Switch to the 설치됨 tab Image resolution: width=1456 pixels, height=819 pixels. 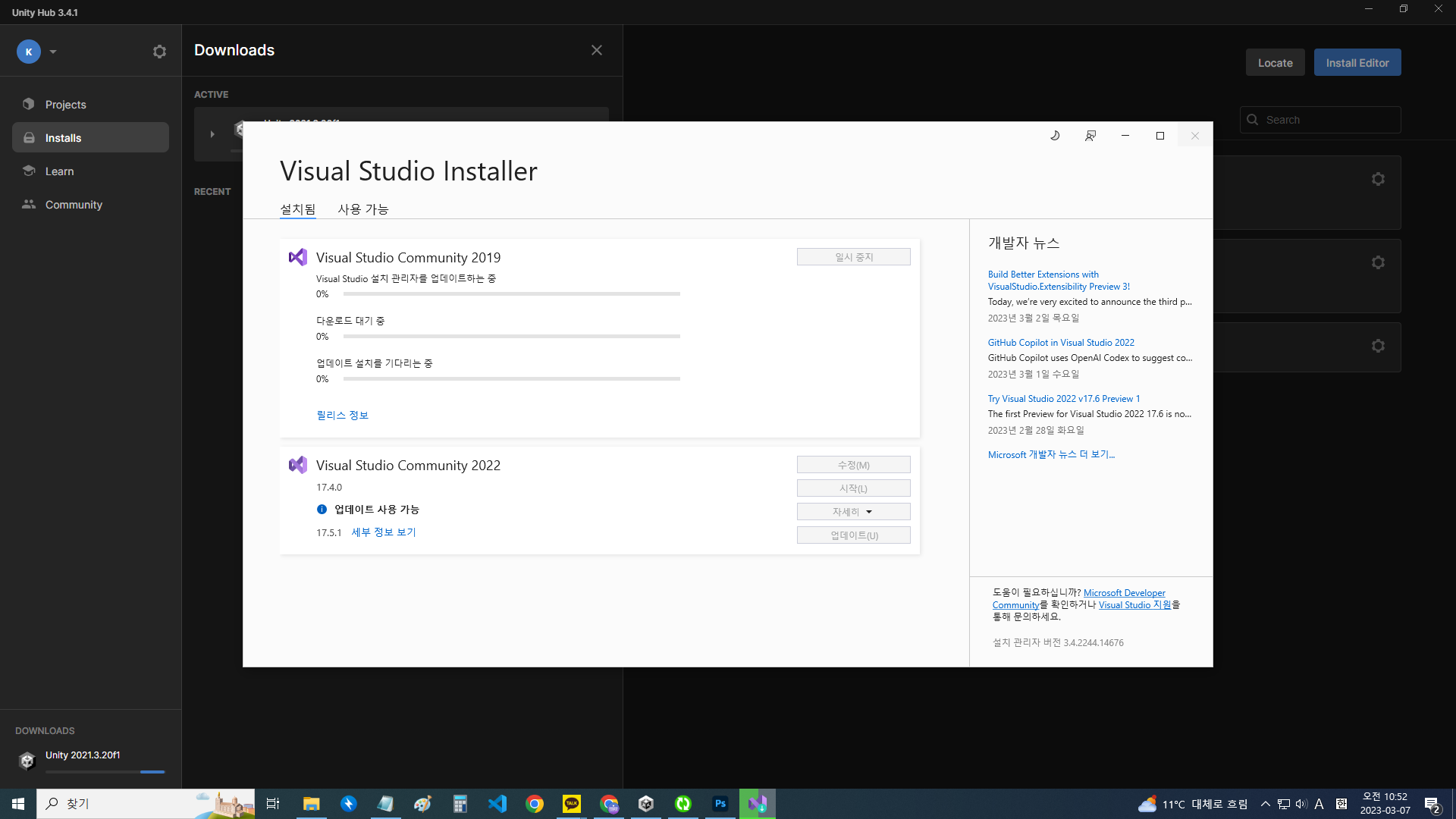[298, 209]
